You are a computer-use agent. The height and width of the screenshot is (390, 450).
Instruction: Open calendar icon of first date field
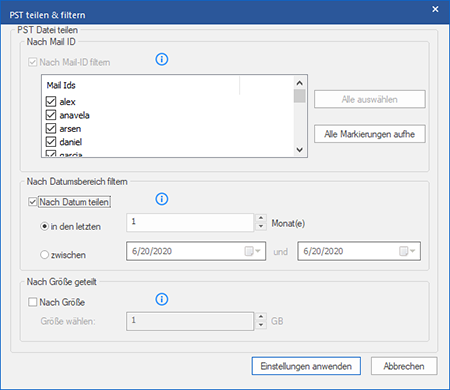pos(252,251)
